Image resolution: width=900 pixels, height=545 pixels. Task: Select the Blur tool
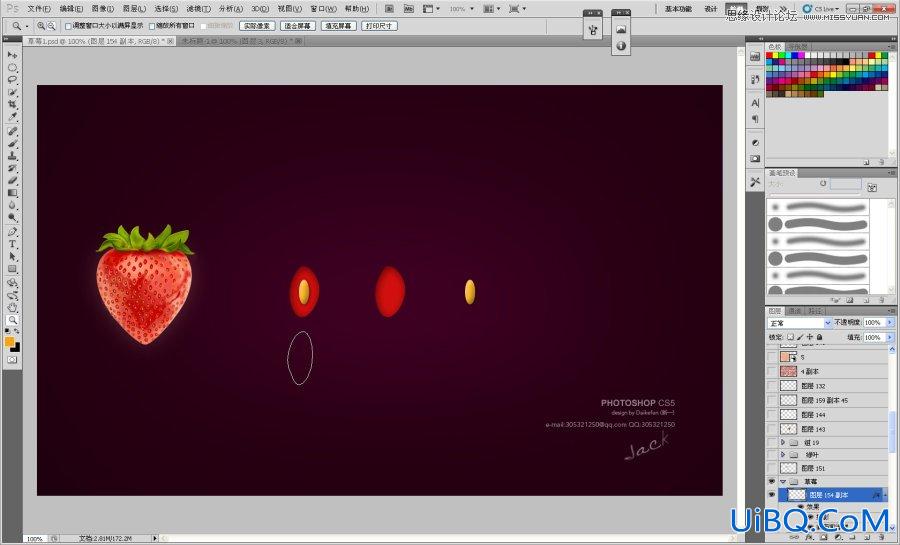(12, 205)
